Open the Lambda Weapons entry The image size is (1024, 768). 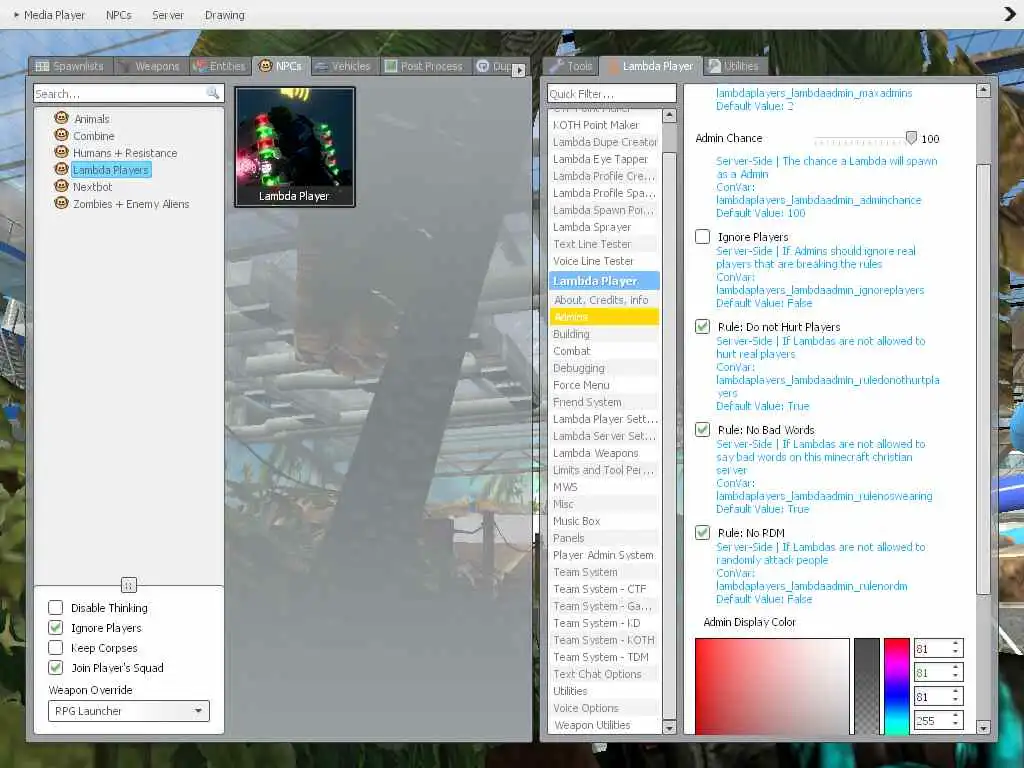pyautogui.click(x=604, y=453)
